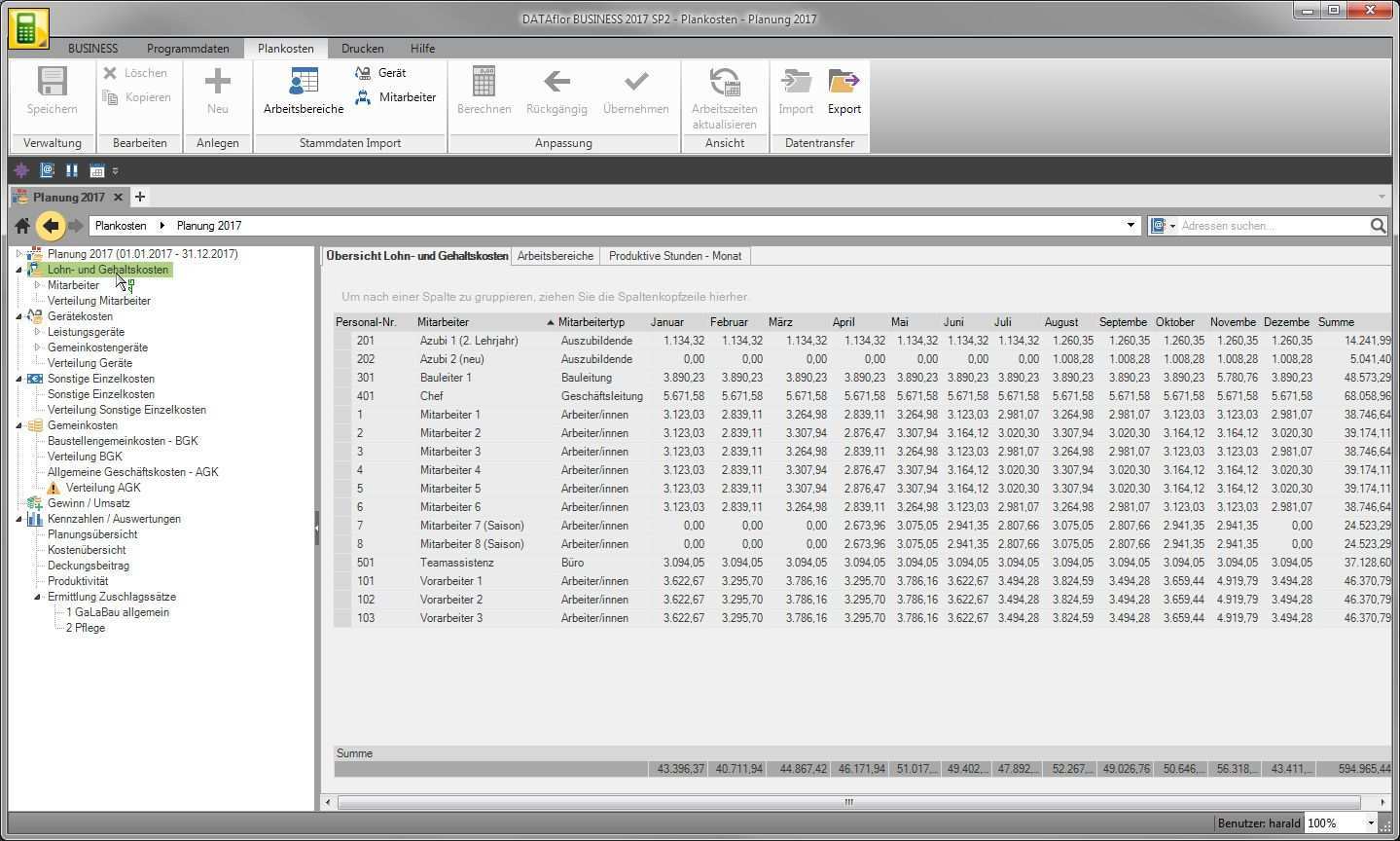Open the breadcrumb path dropdown arrow
The width and height of the screenshot is (1400, 841).
click(1131, 226)
